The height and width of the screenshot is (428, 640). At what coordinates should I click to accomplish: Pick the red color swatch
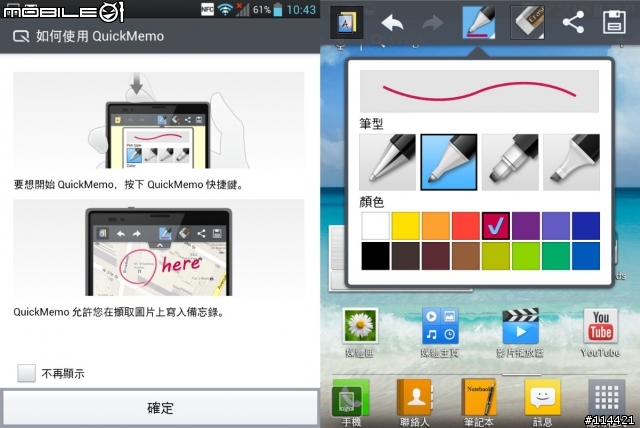tap(466, 226)
